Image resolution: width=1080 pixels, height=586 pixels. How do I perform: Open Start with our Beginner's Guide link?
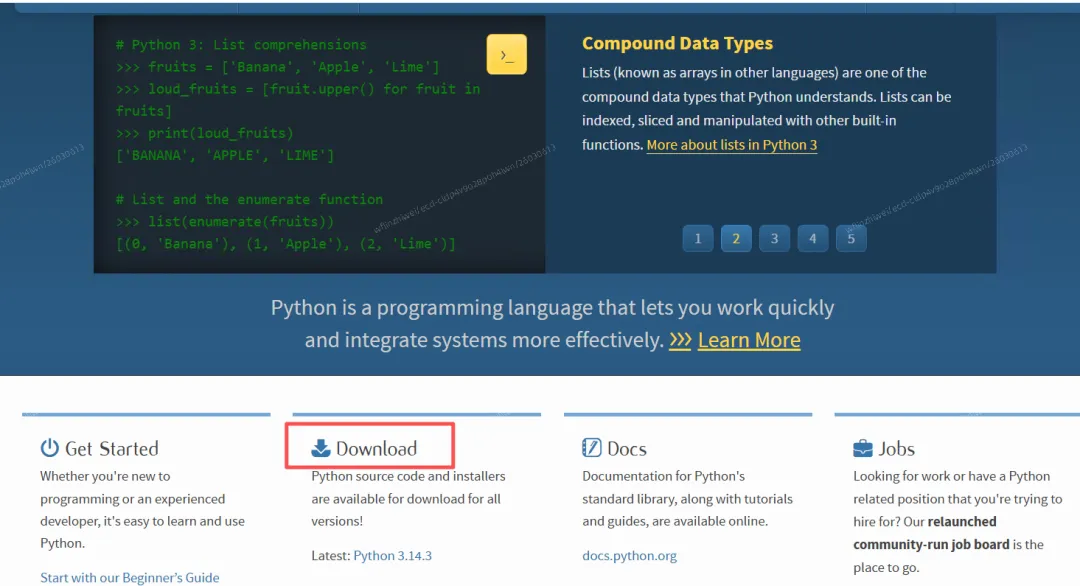pos(129,578)
